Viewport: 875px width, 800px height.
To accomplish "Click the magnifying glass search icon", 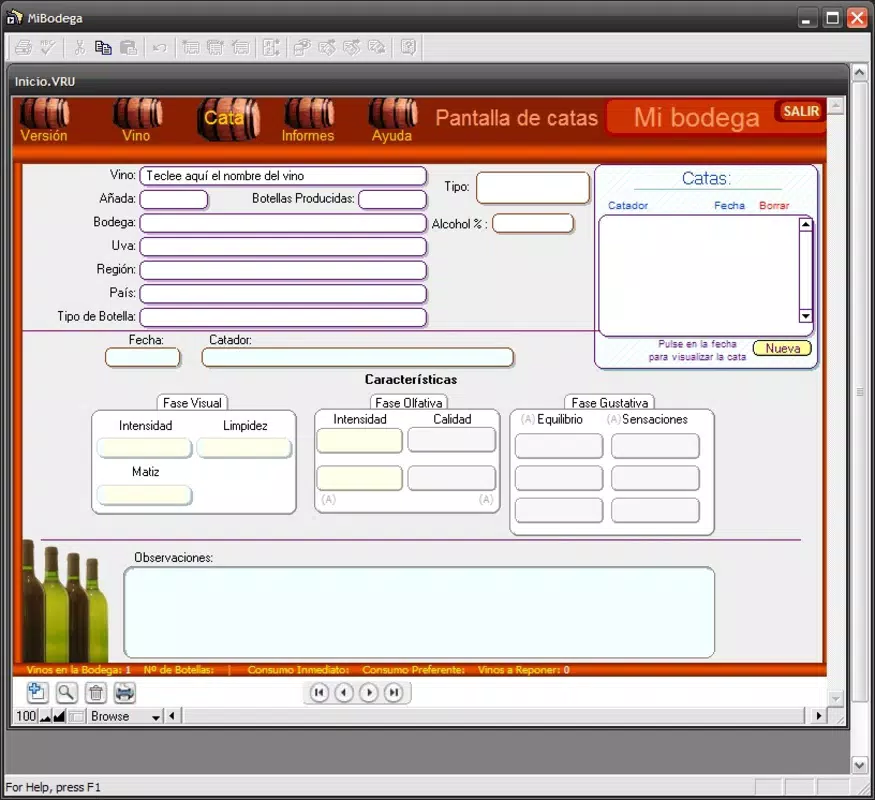I will click(x=66, y=692).
